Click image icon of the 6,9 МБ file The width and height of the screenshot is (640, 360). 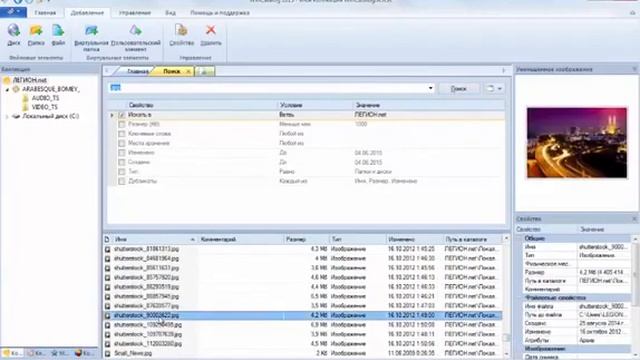click(107, 325)
